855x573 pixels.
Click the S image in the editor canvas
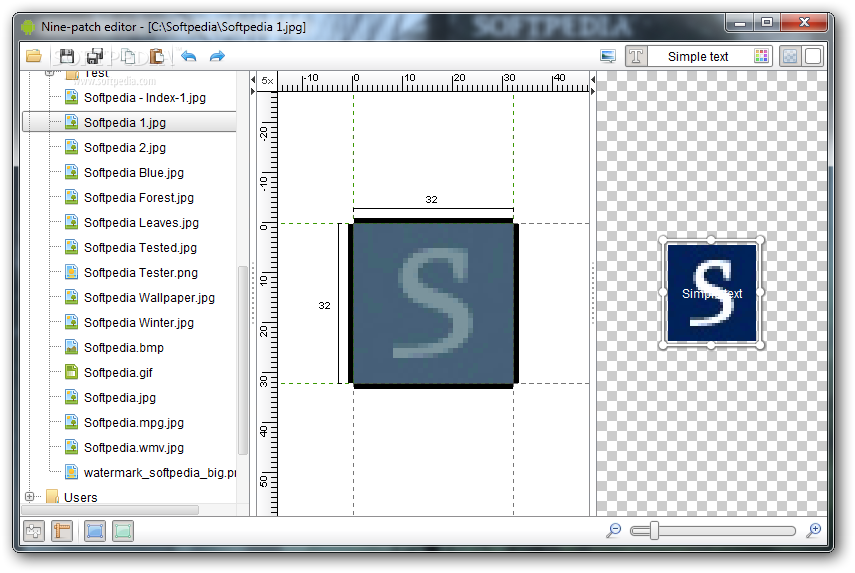[433, 303]
